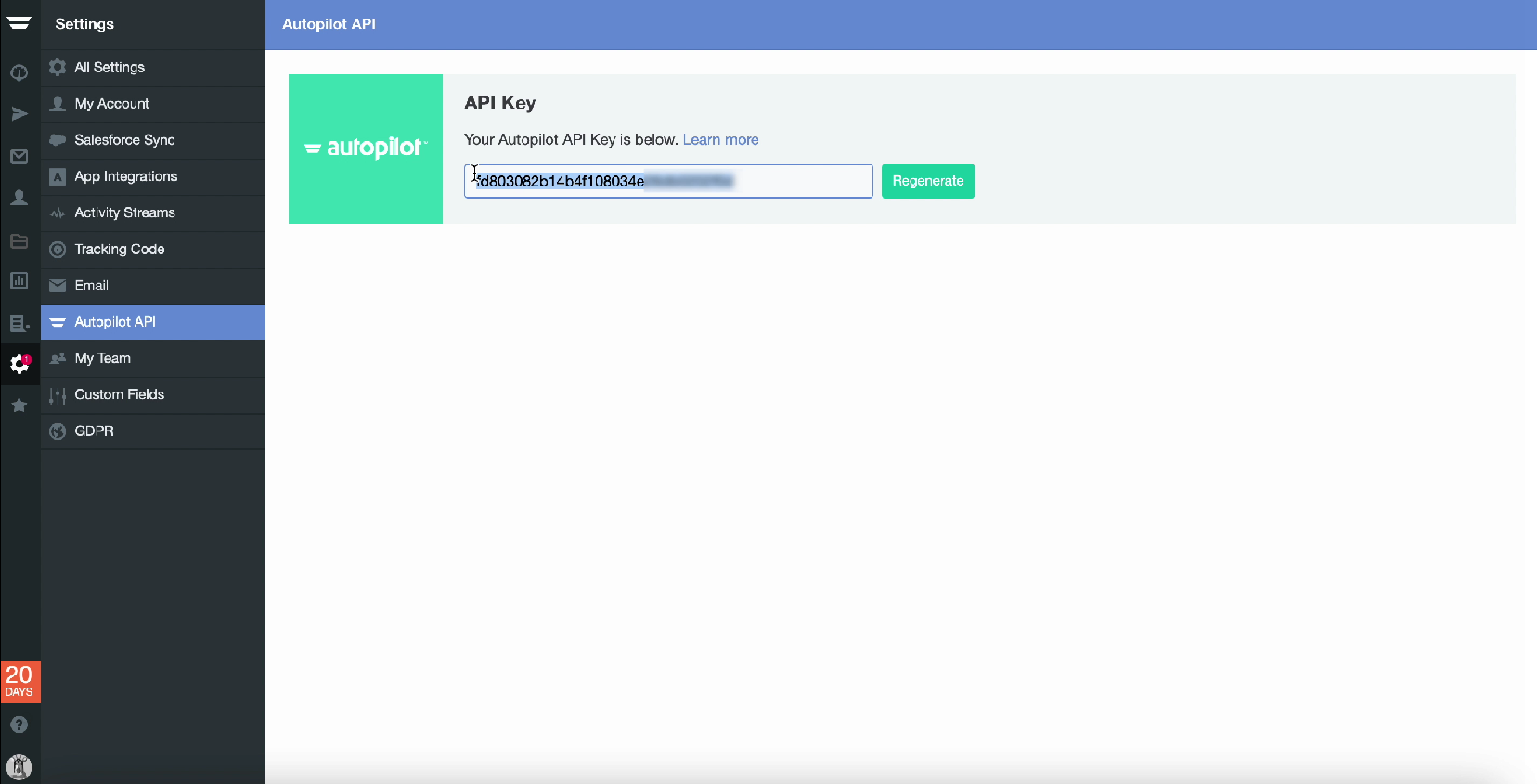Click the green autopilot logo tile
The width and height of the screenshot is (1537, 784).
(366, 148)
